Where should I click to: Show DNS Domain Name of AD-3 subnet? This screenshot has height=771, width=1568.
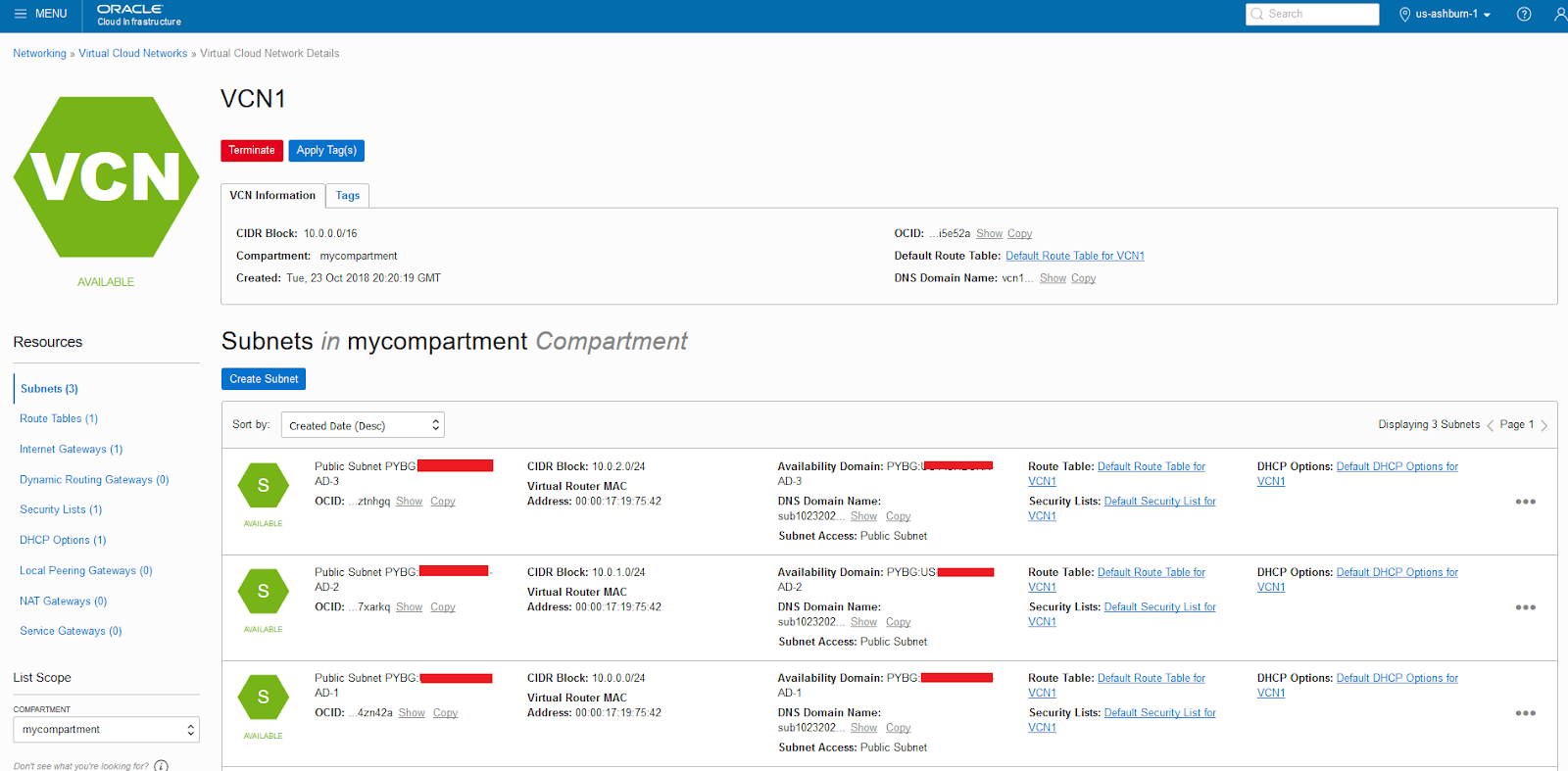[x=863, y=516]
